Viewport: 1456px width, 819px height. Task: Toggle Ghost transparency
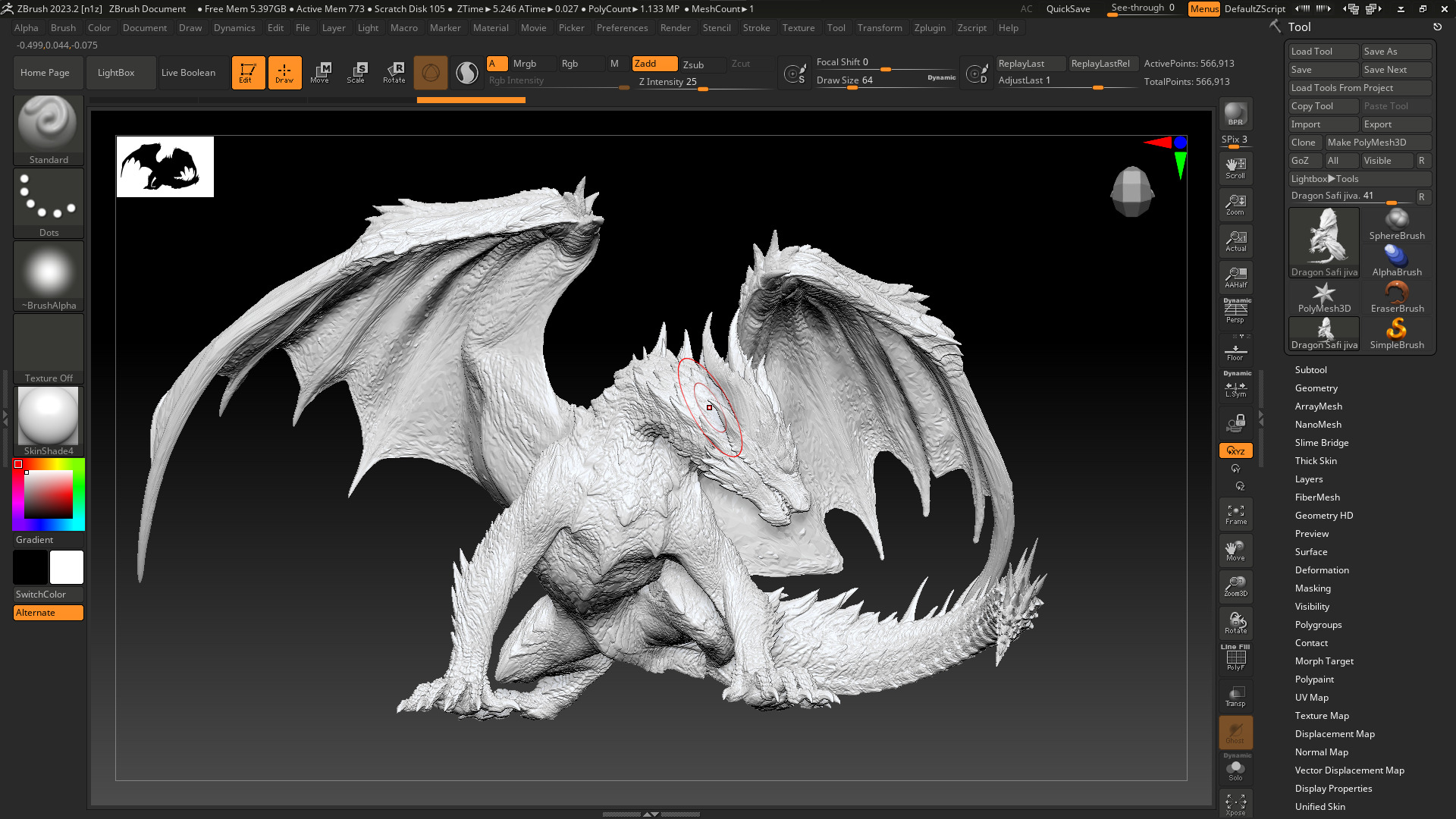pos(1235,733)
